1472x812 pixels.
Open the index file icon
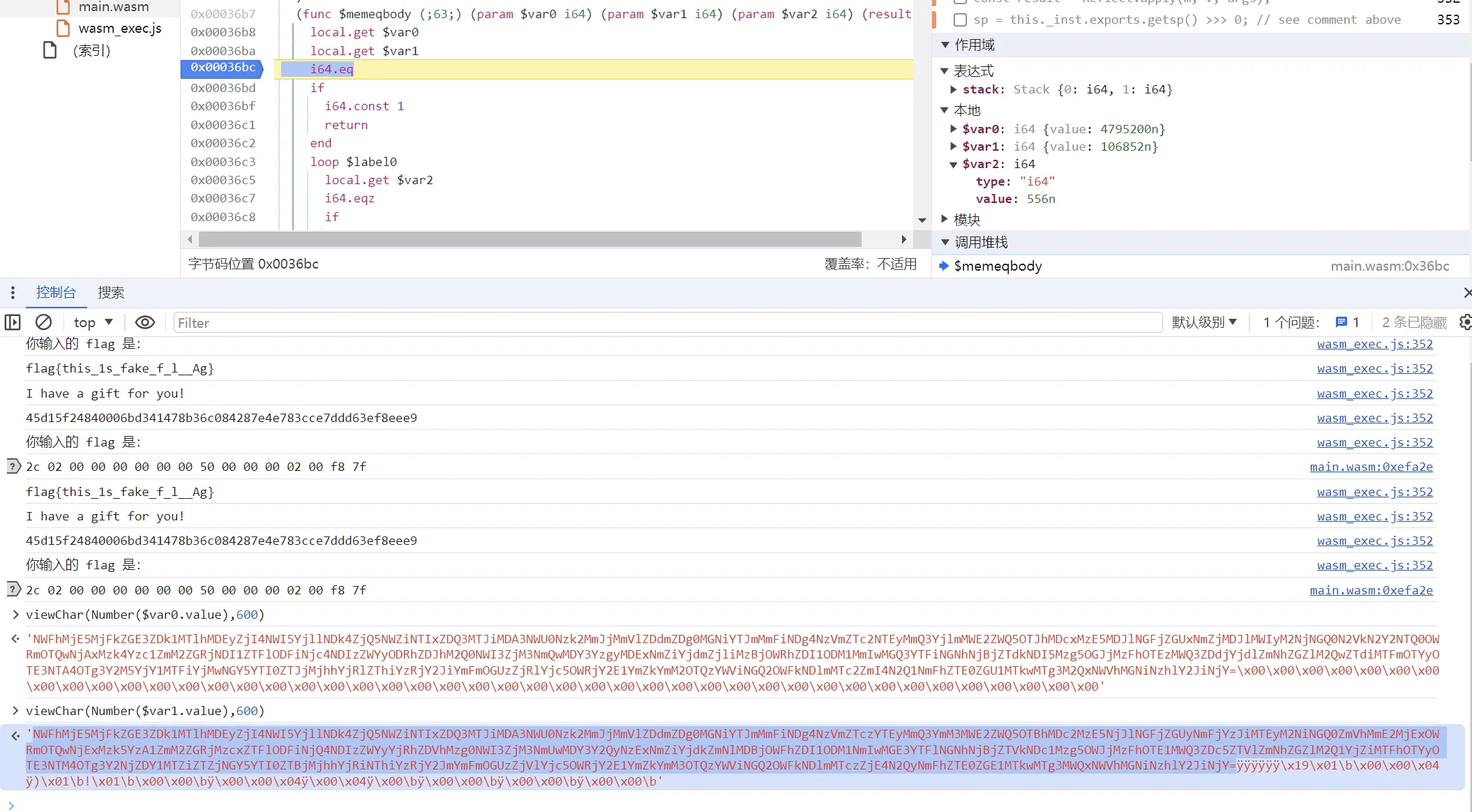click(50, 50)
